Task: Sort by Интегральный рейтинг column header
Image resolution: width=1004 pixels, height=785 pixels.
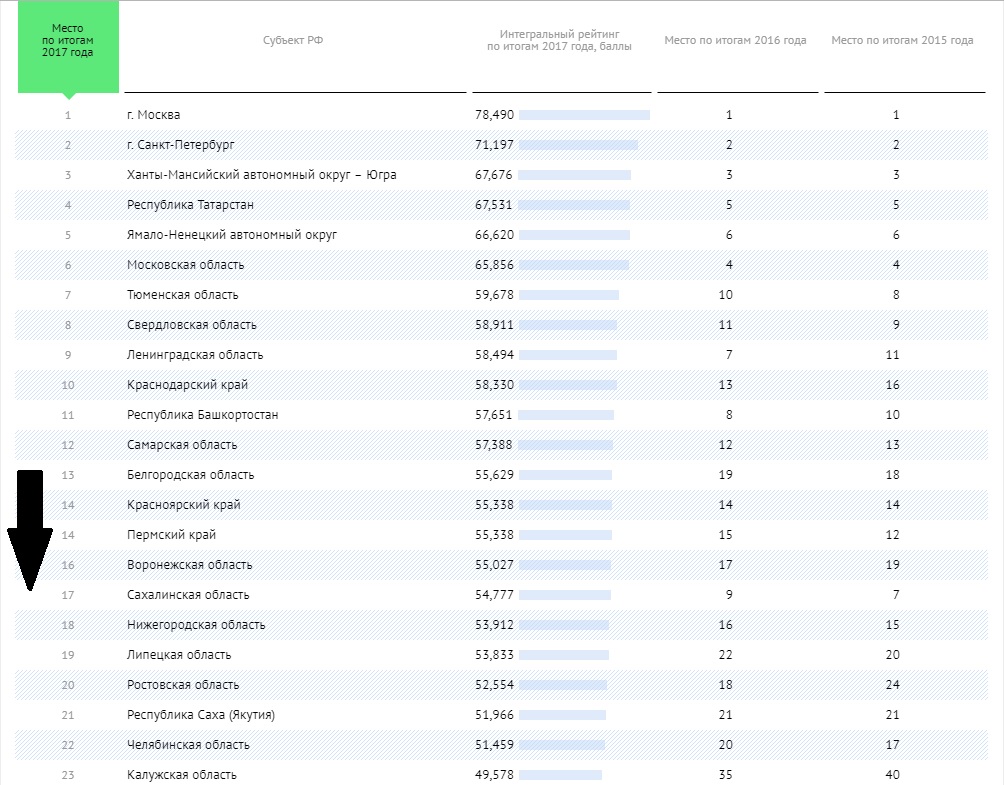Action: 559,41
